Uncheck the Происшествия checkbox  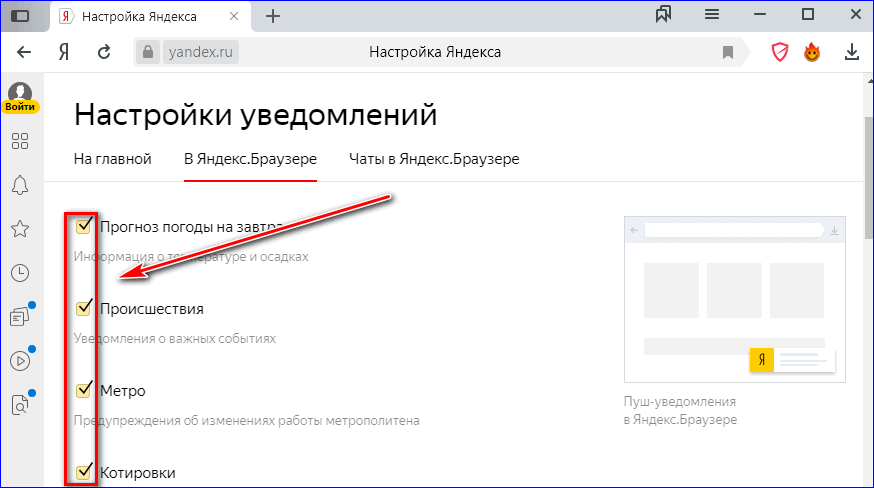coord(84,307)
